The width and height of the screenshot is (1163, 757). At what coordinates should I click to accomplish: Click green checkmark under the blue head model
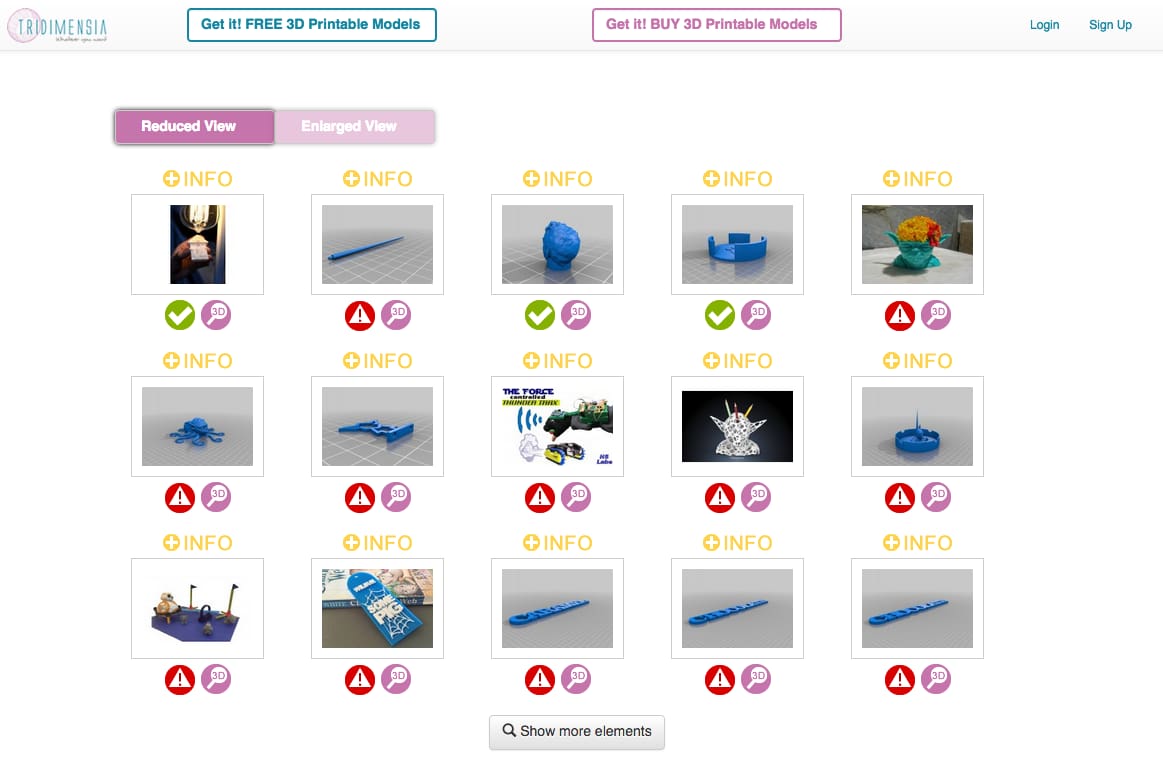pyautogui.click(x=540, y=315)
